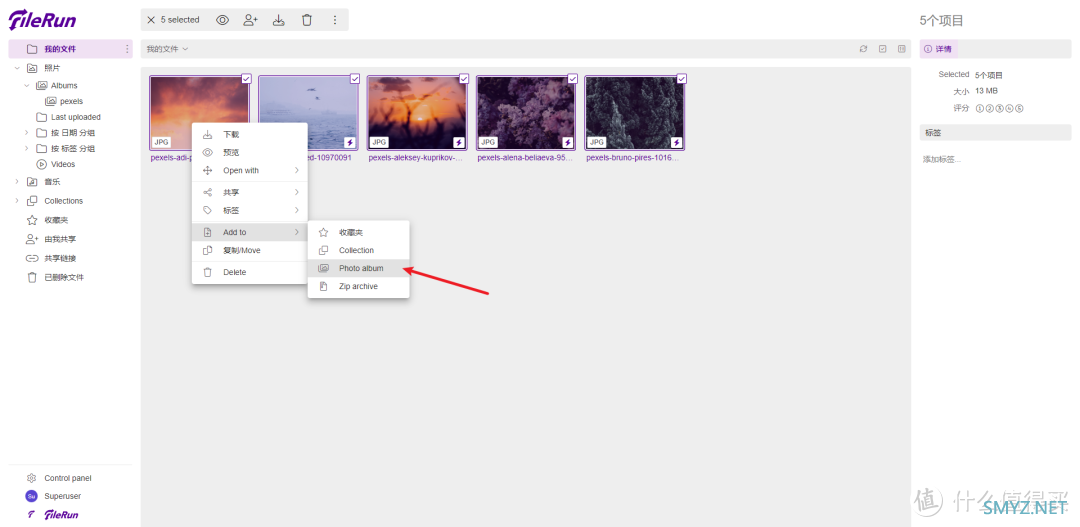Open the 标签 submenu in context menu
1080x527 pixels.
pyautogui.click(x=249, y=210)
